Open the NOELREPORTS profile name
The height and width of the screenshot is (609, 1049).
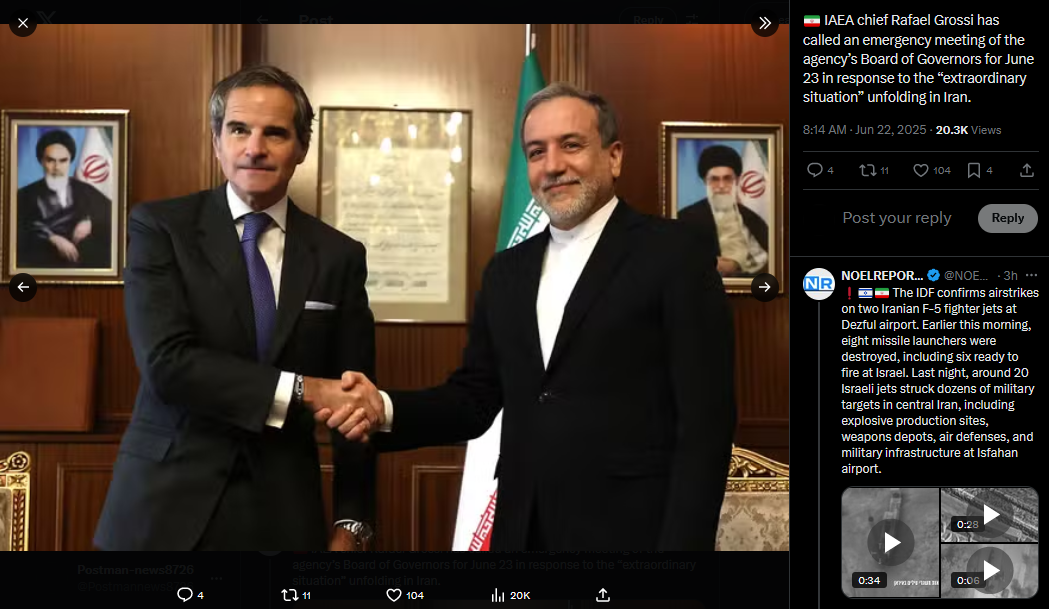click(x=882, y=275)
